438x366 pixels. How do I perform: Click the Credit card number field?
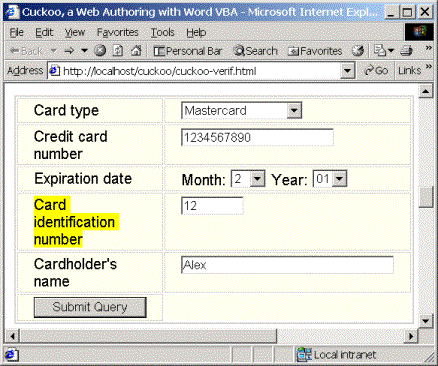pyautogui.click(x=257, y=137)
